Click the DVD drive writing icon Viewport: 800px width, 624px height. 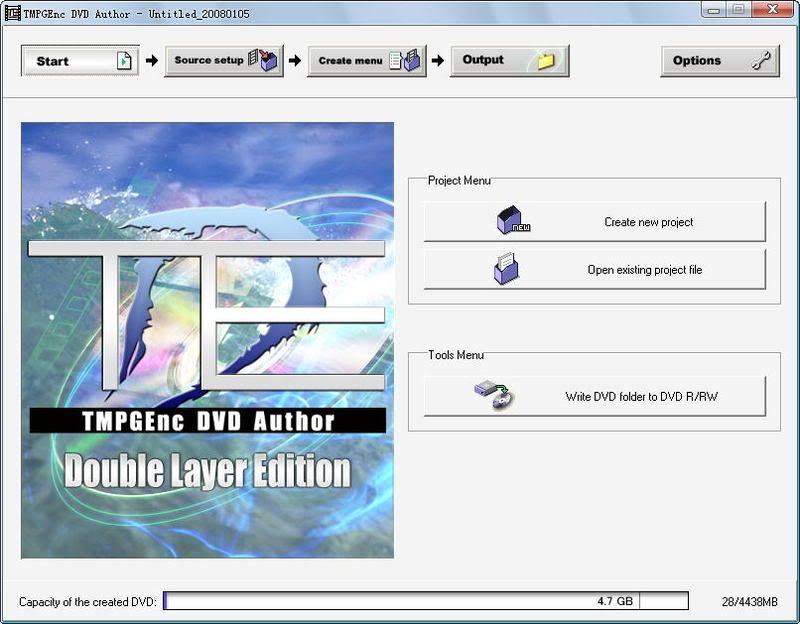(494, 396)
